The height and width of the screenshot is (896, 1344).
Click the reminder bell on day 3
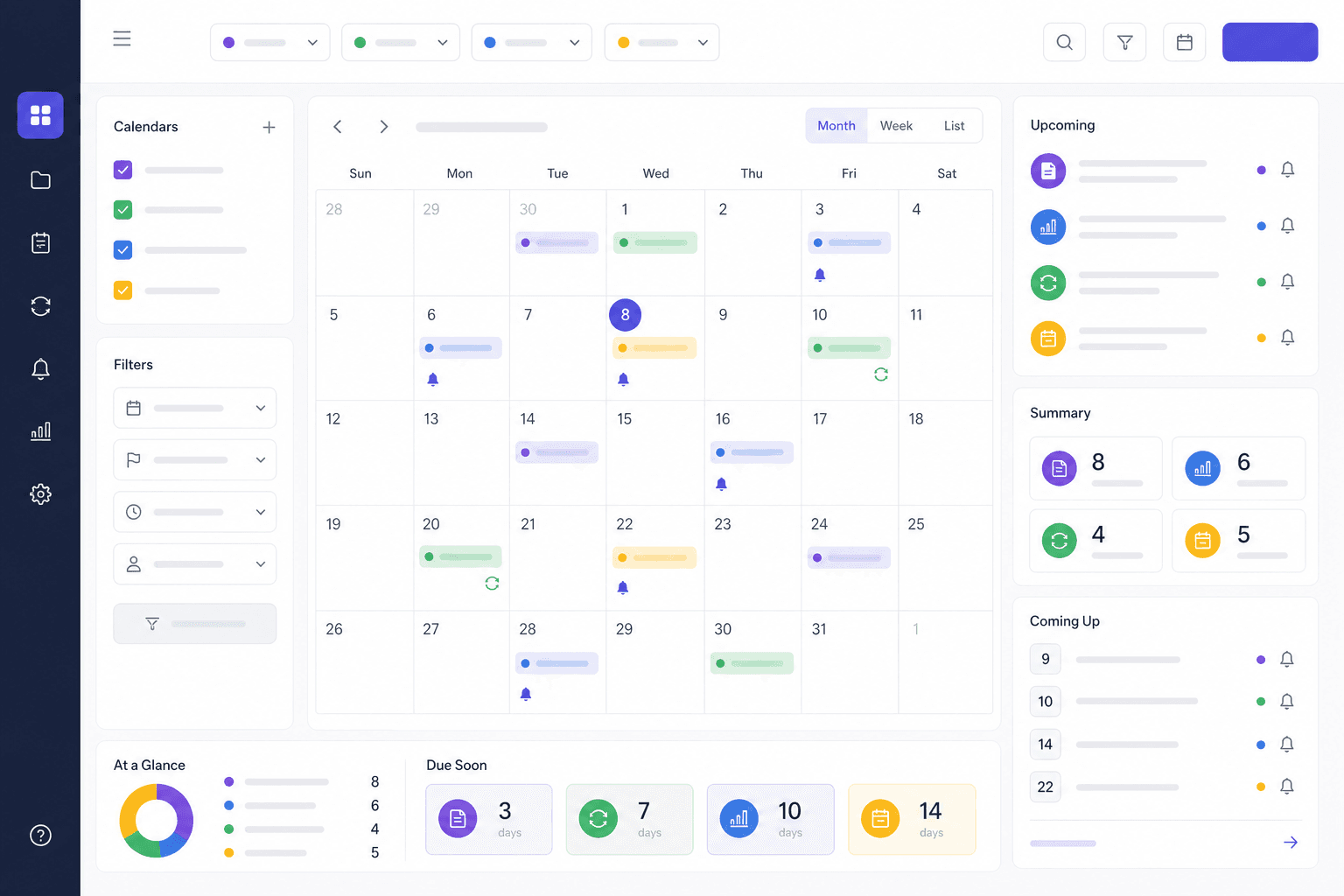(820, 275)
